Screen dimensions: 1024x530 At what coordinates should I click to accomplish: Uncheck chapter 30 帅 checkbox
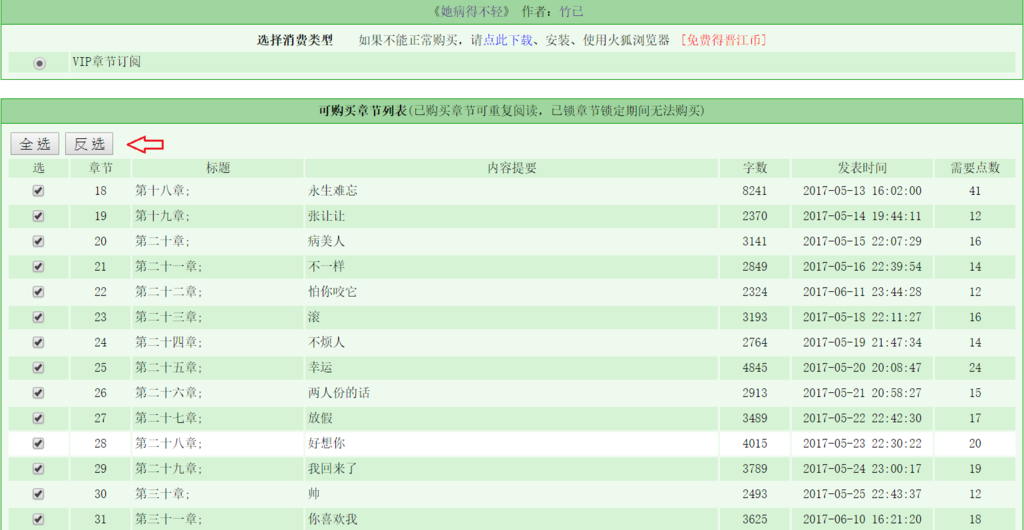(x=39, y=494)
